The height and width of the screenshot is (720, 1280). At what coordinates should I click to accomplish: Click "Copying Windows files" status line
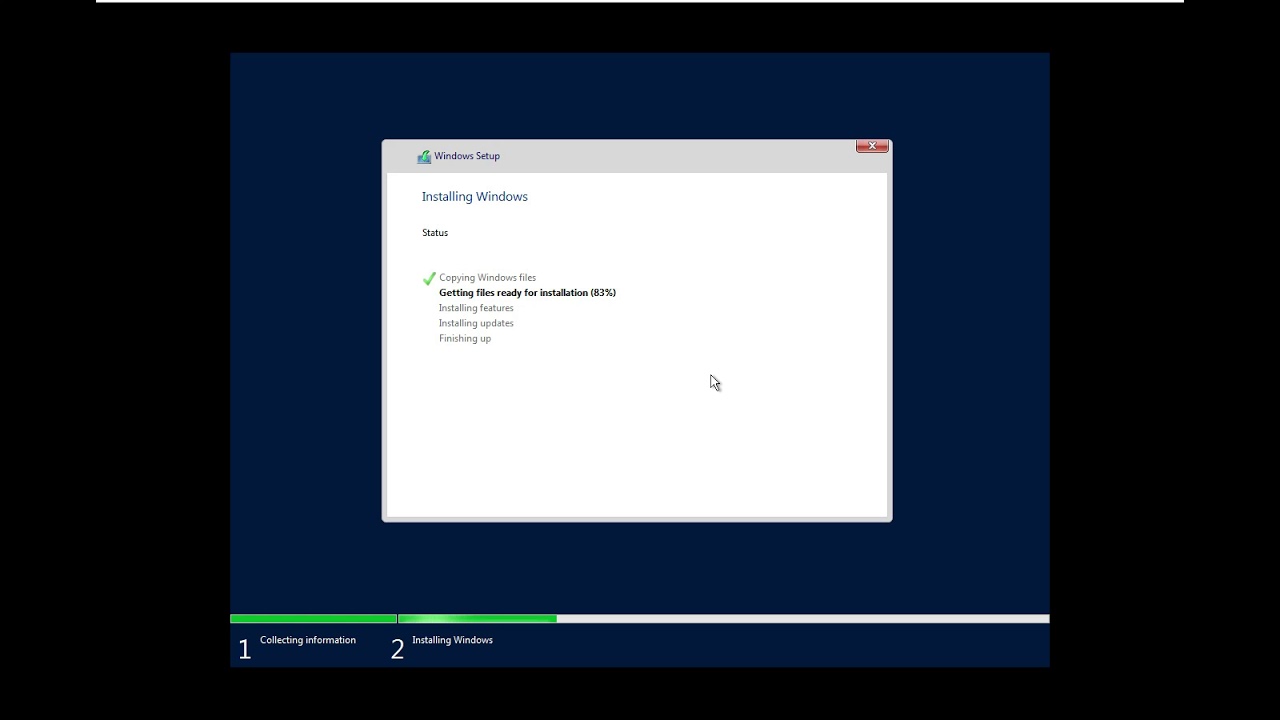[488, 278]
